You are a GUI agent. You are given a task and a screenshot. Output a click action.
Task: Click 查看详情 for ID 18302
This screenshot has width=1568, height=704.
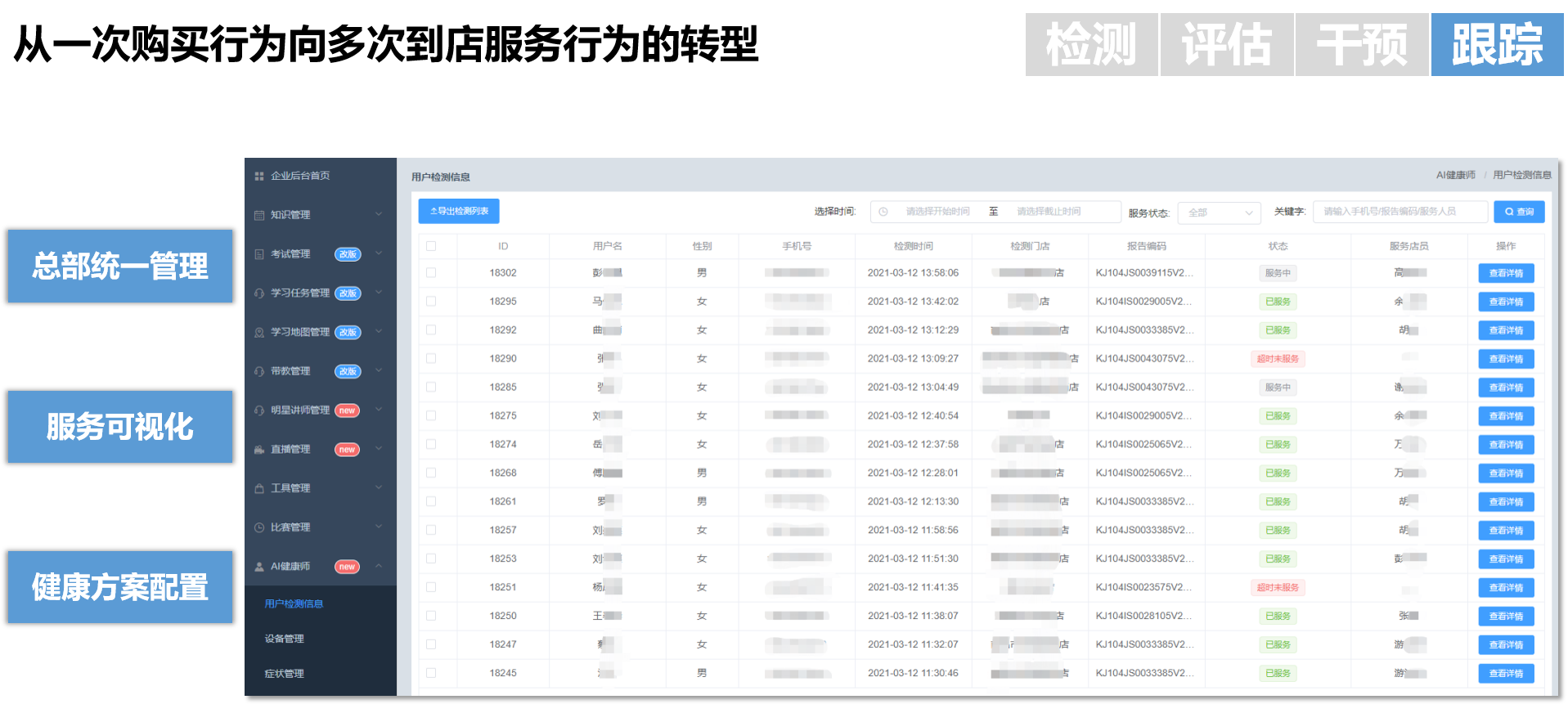coord(1506,273)
